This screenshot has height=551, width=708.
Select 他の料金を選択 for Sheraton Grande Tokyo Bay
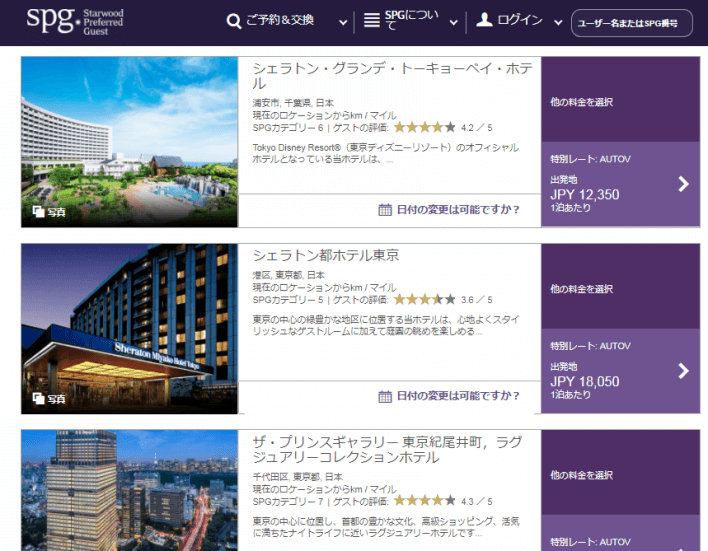(x=581, y=102)
